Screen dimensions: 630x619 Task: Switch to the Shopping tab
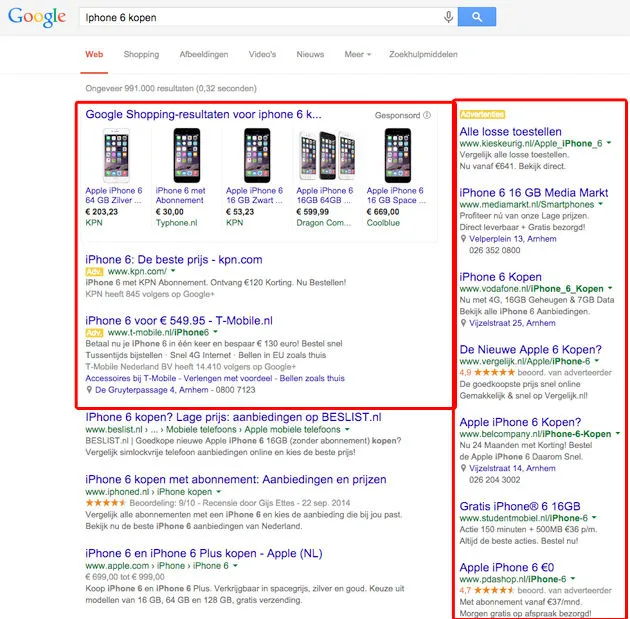[x=141, y=54]
